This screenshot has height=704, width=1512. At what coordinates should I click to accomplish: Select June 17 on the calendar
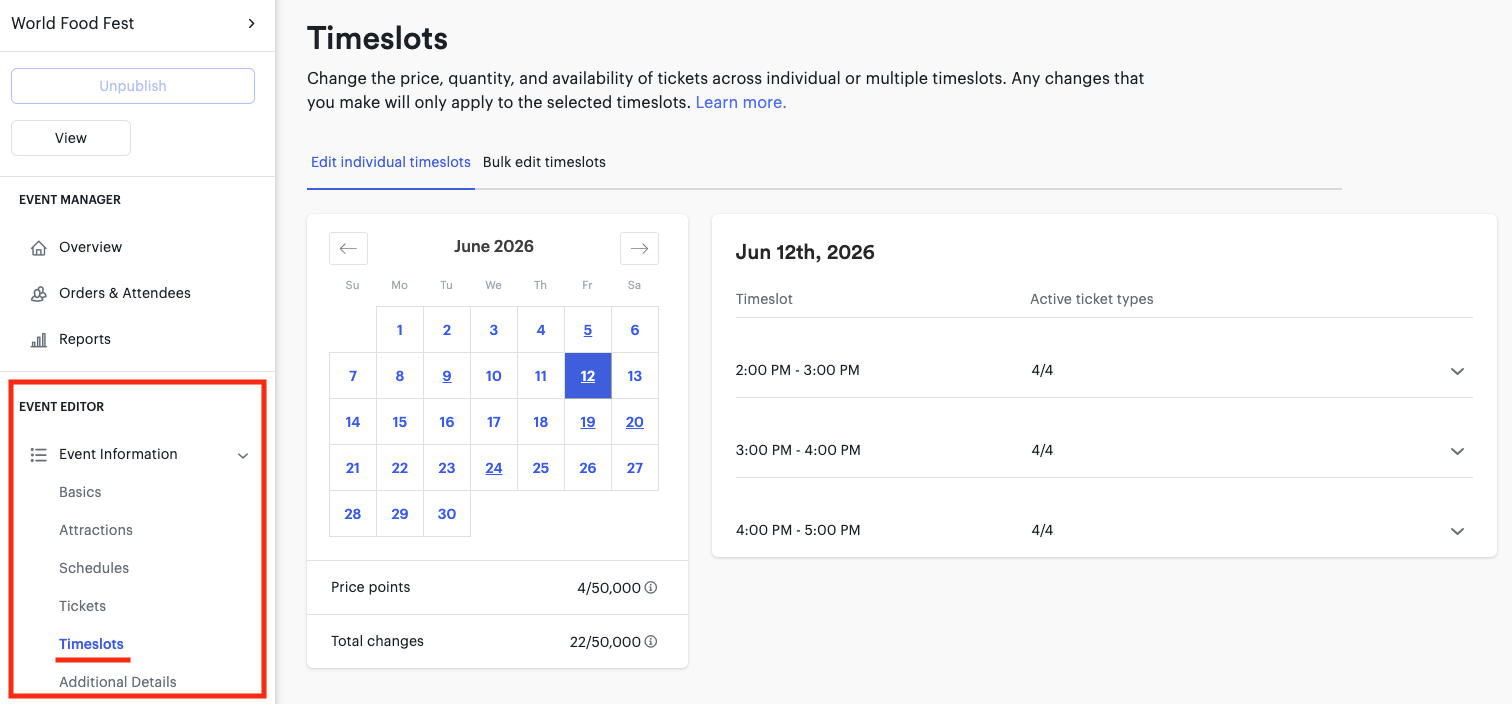click(x=494, y=422)
